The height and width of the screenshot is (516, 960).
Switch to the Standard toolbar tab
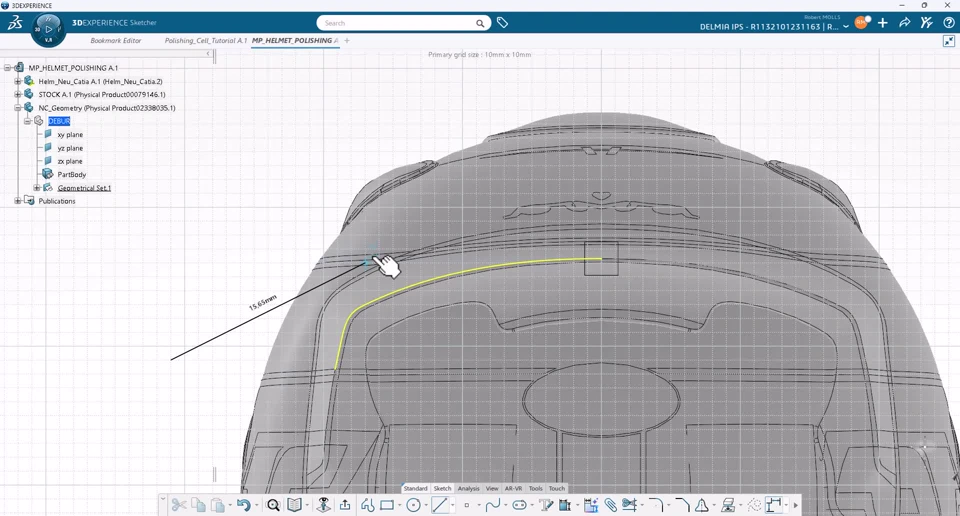point(415,488)
